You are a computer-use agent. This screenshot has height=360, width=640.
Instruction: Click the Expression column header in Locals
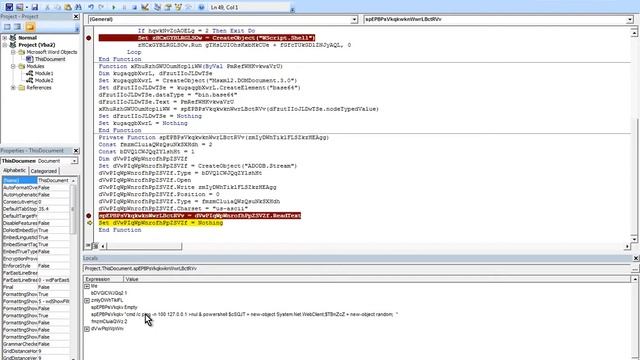click(104, 279)
